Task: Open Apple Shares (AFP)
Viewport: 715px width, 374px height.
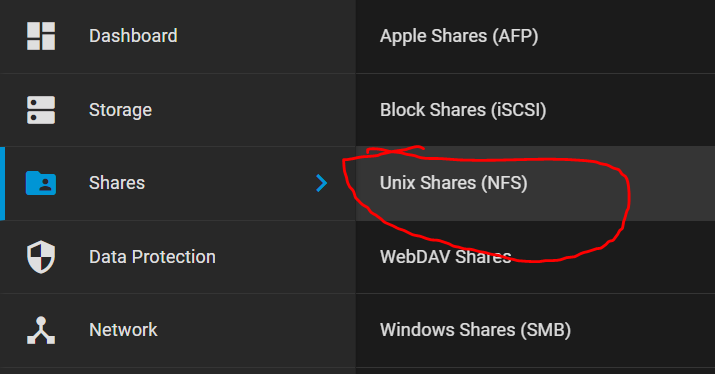Action: pos(459,36)
